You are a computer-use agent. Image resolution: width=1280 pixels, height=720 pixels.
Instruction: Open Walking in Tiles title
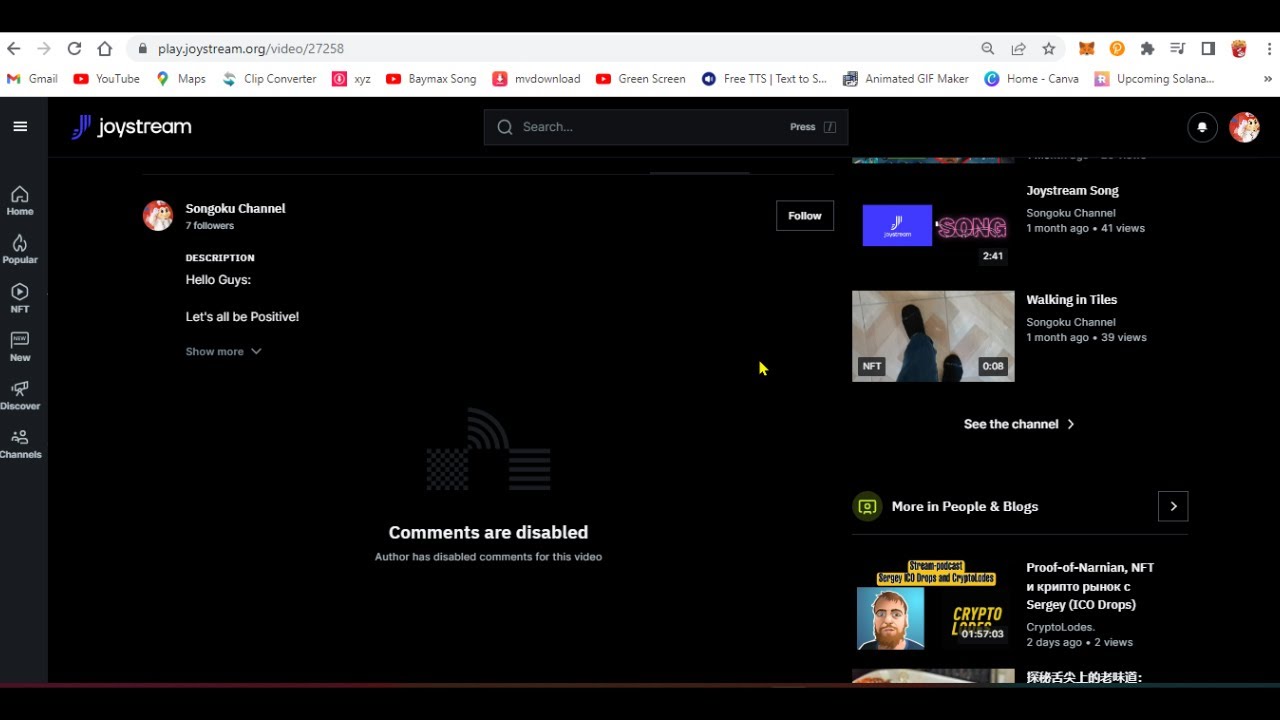pyautogui.click(x=1071, y=299)
